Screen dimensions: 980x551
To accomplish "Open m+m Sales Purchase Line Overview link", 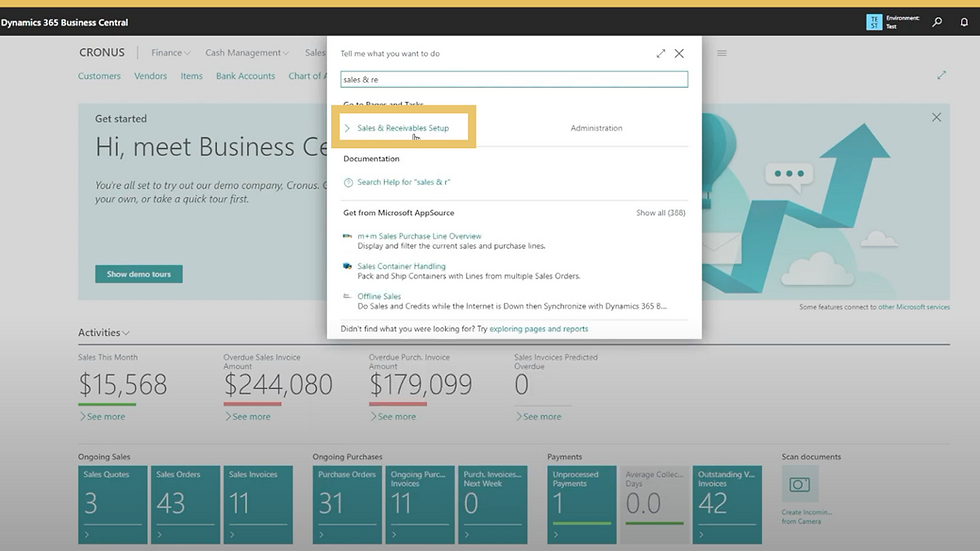I will tap(419, 236).
